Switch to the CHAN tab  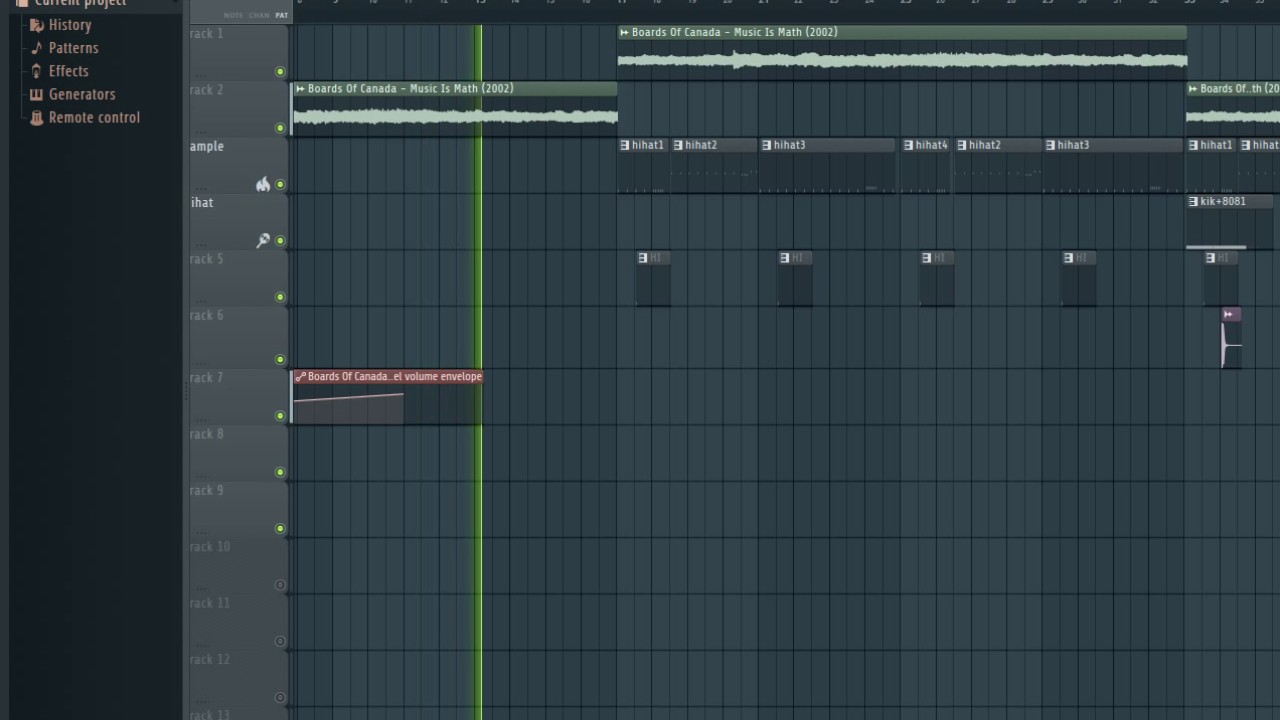(259, 16)
